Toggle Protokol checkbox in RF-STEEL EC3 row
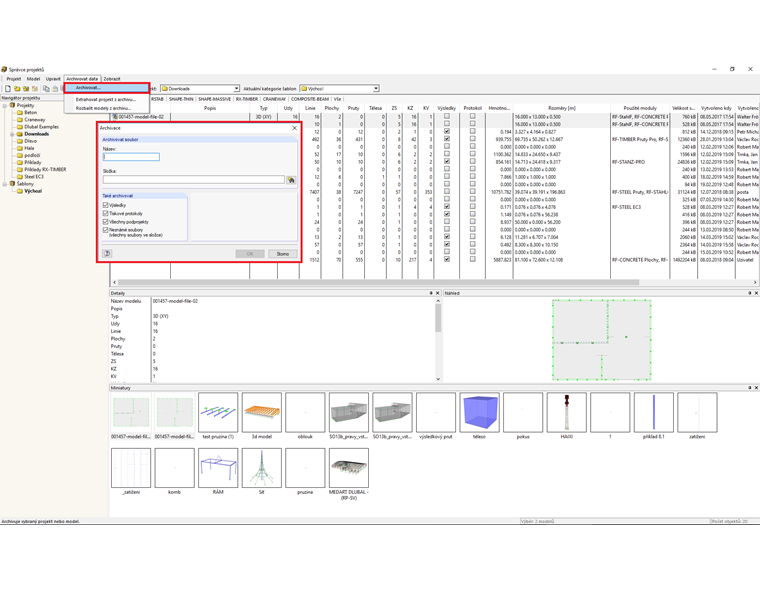 pyautogui.click(x=473, y=207)
